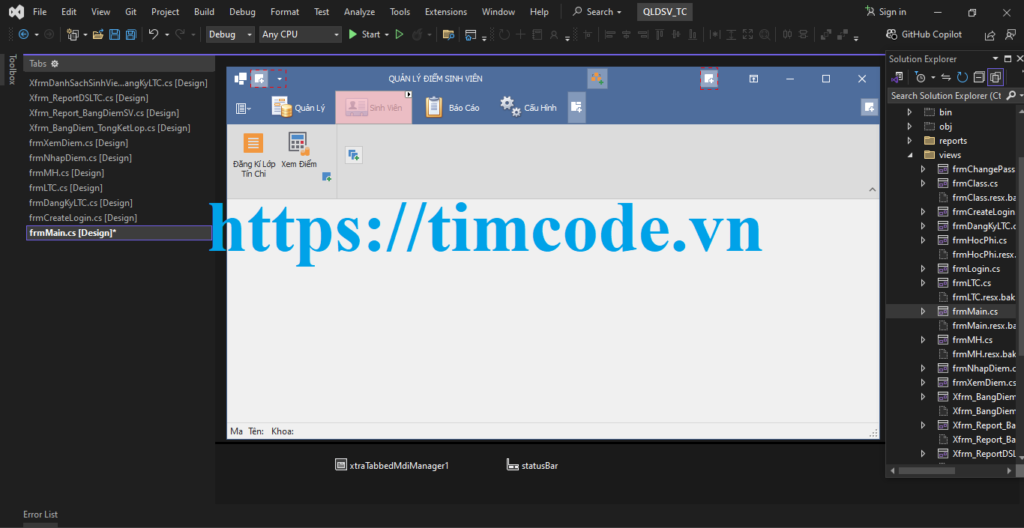Viewport: 1024px width, 528px height.
Task: Click the Navigate Backward toolbar icon
Action: 24,35
